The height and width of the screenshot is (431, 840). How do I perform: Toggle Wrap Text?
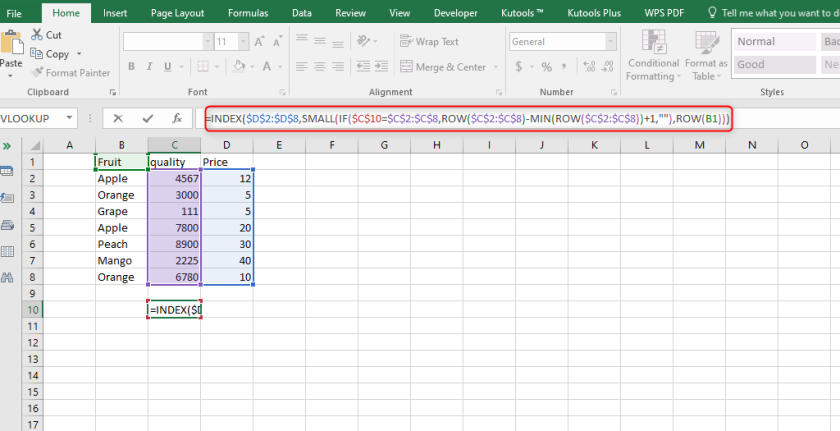[x=429, y=41]
